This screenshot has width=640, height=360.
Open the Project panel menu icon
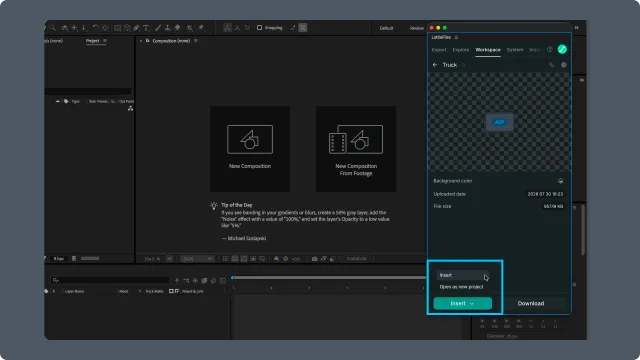click(105, 41)
